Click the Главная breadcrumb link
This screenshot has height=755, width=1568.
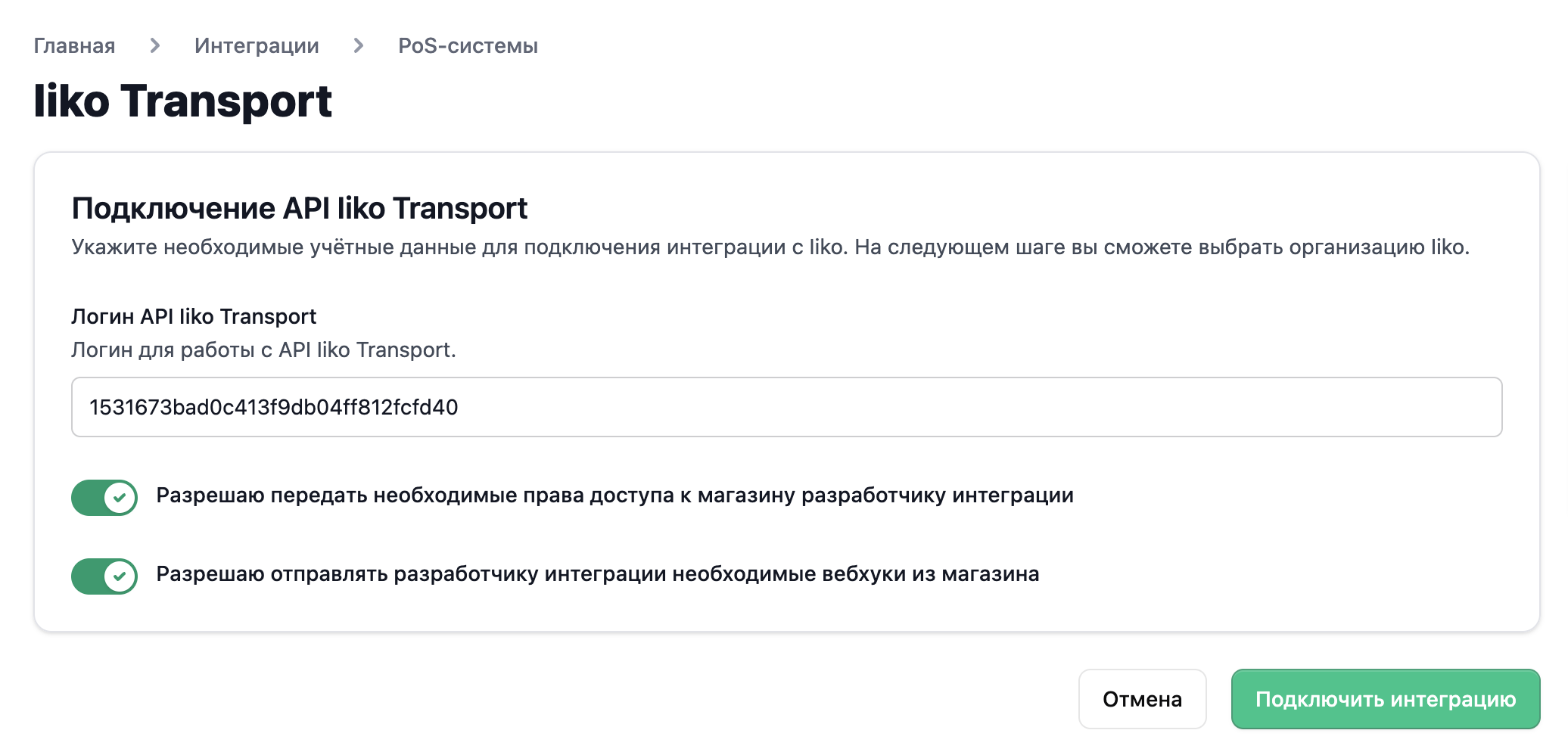74,46
